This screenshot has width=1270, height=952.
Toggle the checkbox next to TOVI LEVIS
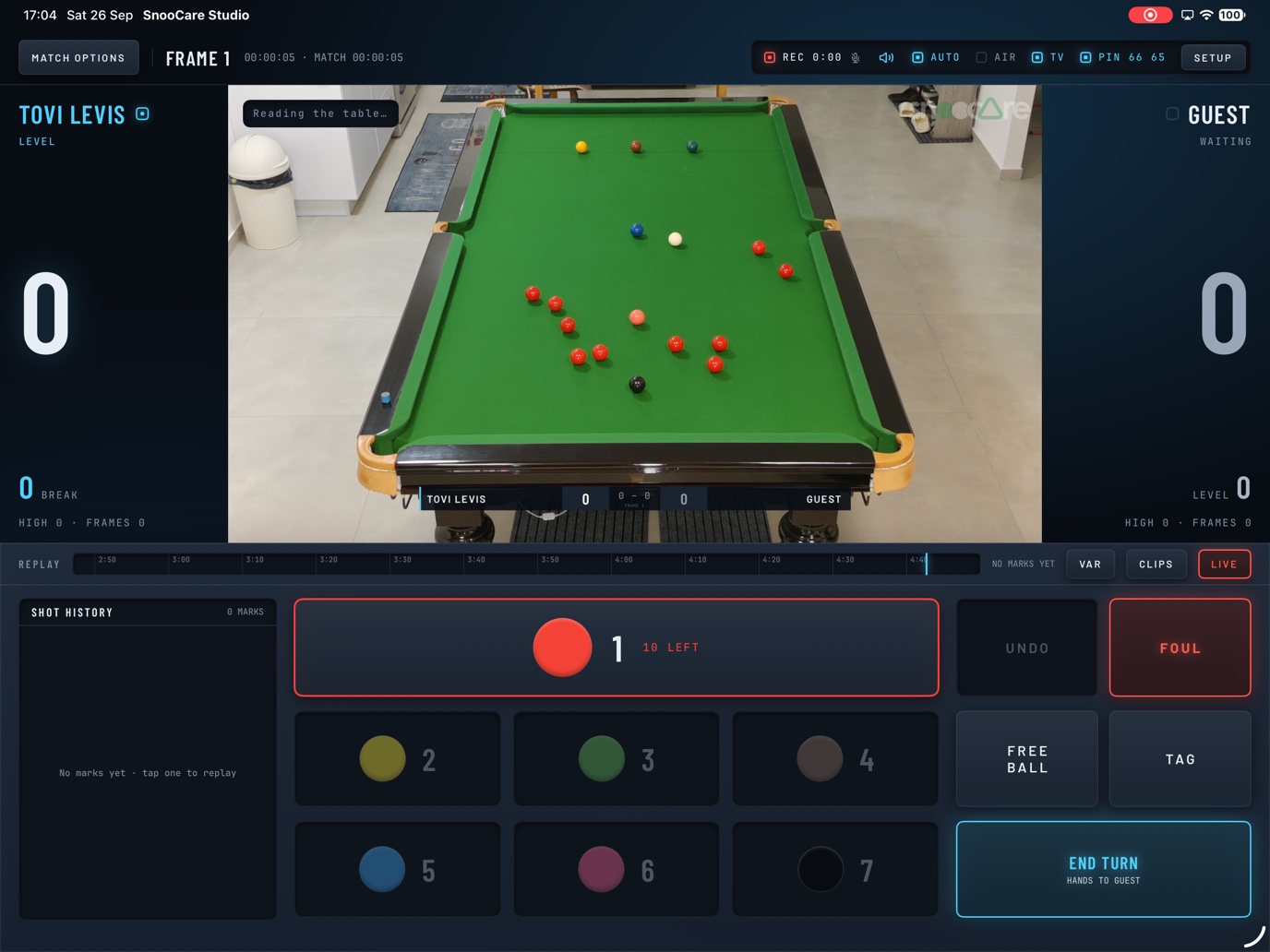pyautogui.click(x=142, y=113)
